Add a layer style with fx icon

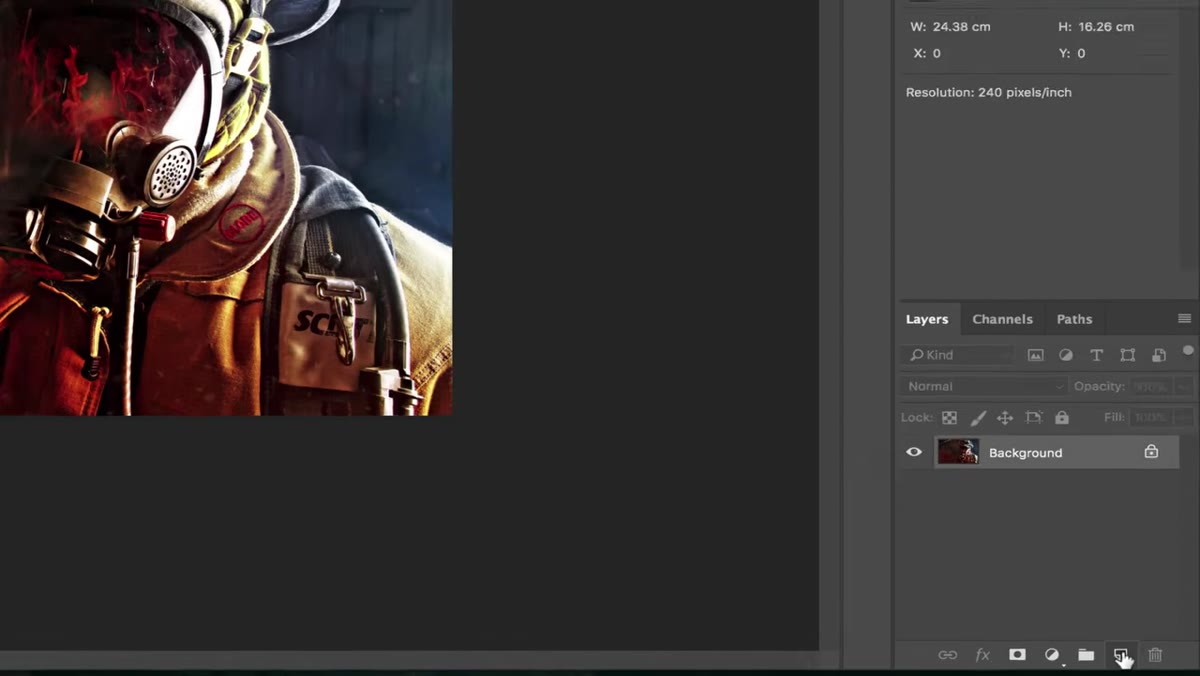pyautogui.click(x=982, y=655)
